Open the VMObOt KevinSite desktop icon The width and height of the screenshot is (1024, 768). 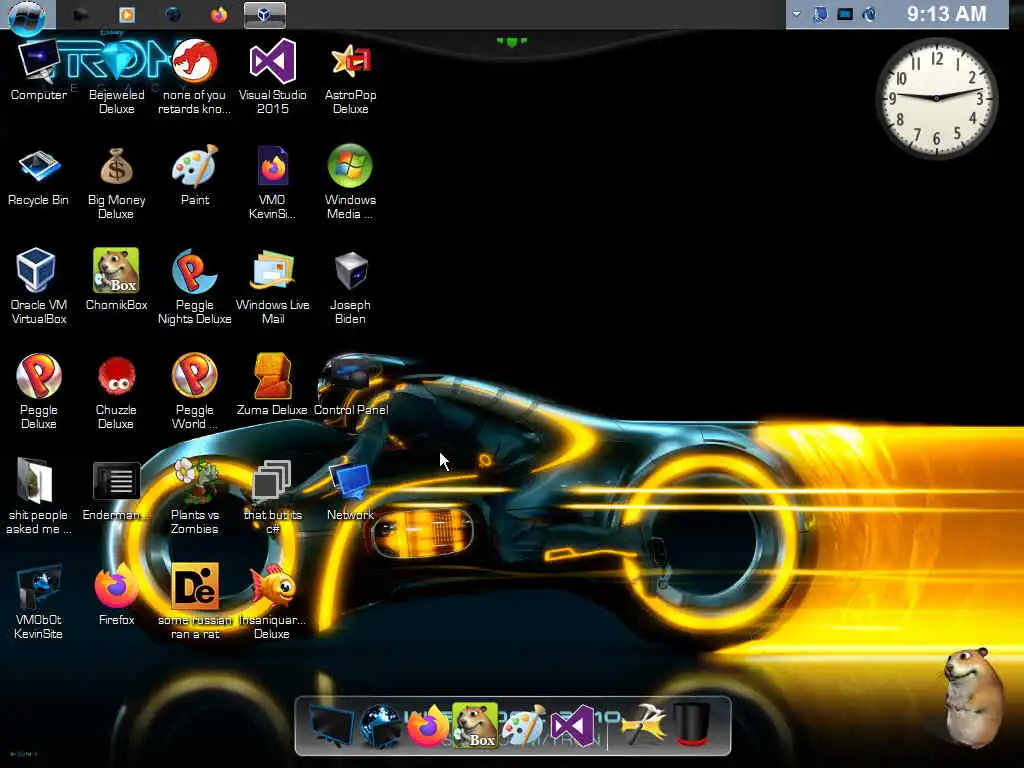click(38, 602)
